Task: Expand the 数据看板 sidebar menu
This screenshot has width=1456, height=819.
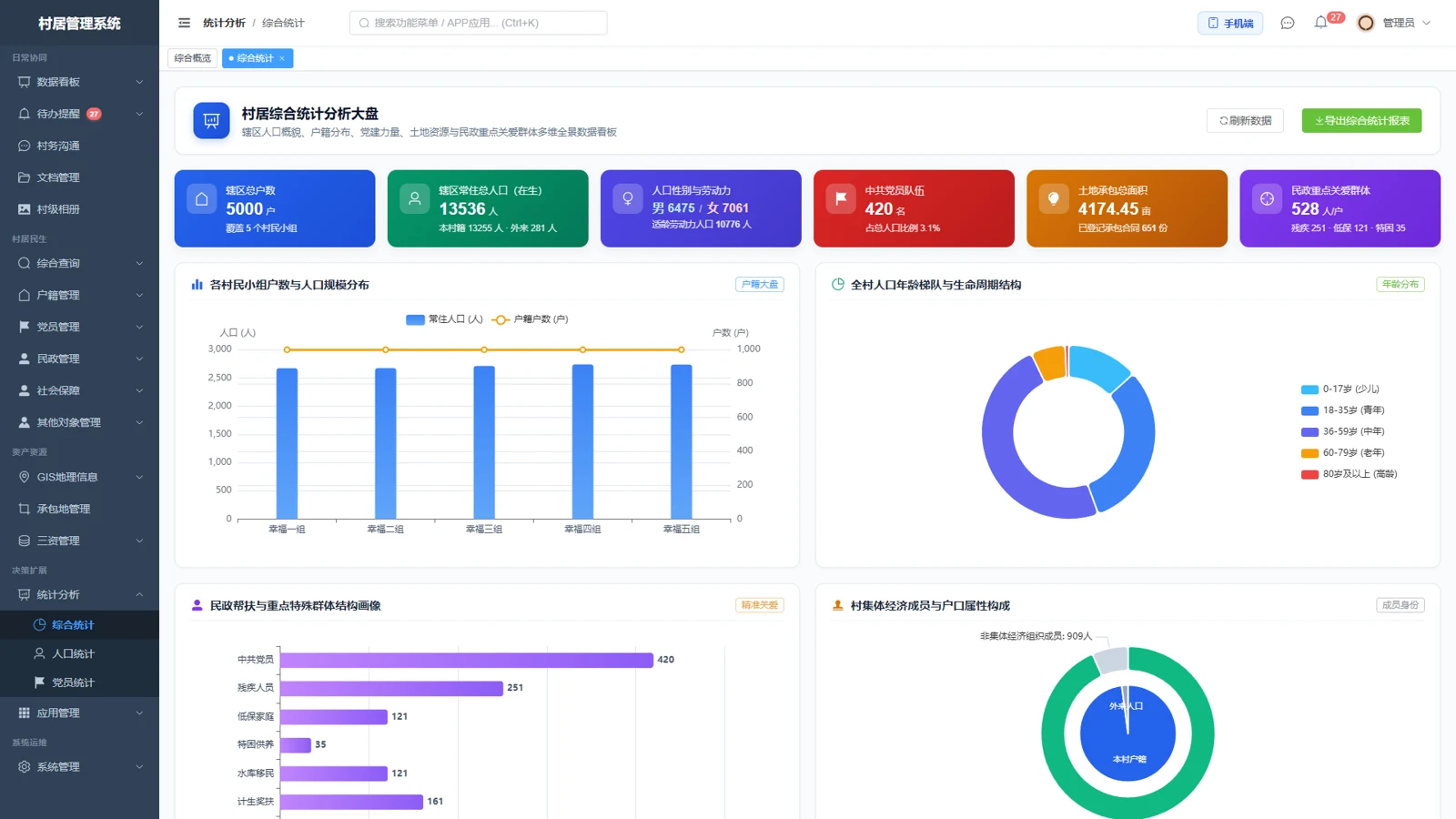Action: point(79,82)
